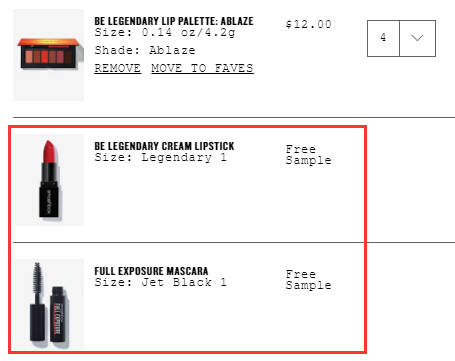Open Be Legendary Lip Palette: Ablaze title
Screen dimensions: 455x361
pos(174,21)
